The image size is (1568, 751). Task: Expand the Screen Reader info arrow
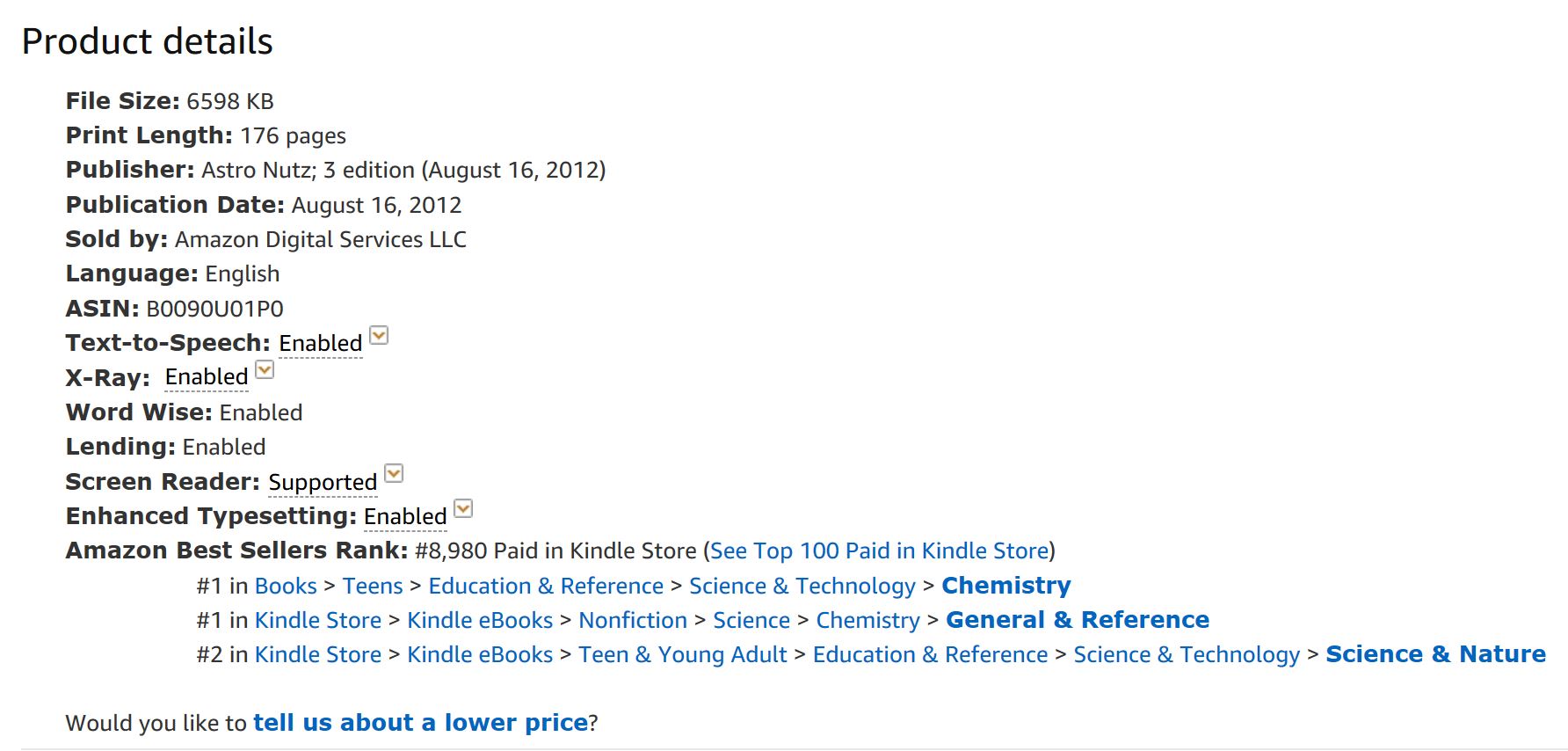395,474
